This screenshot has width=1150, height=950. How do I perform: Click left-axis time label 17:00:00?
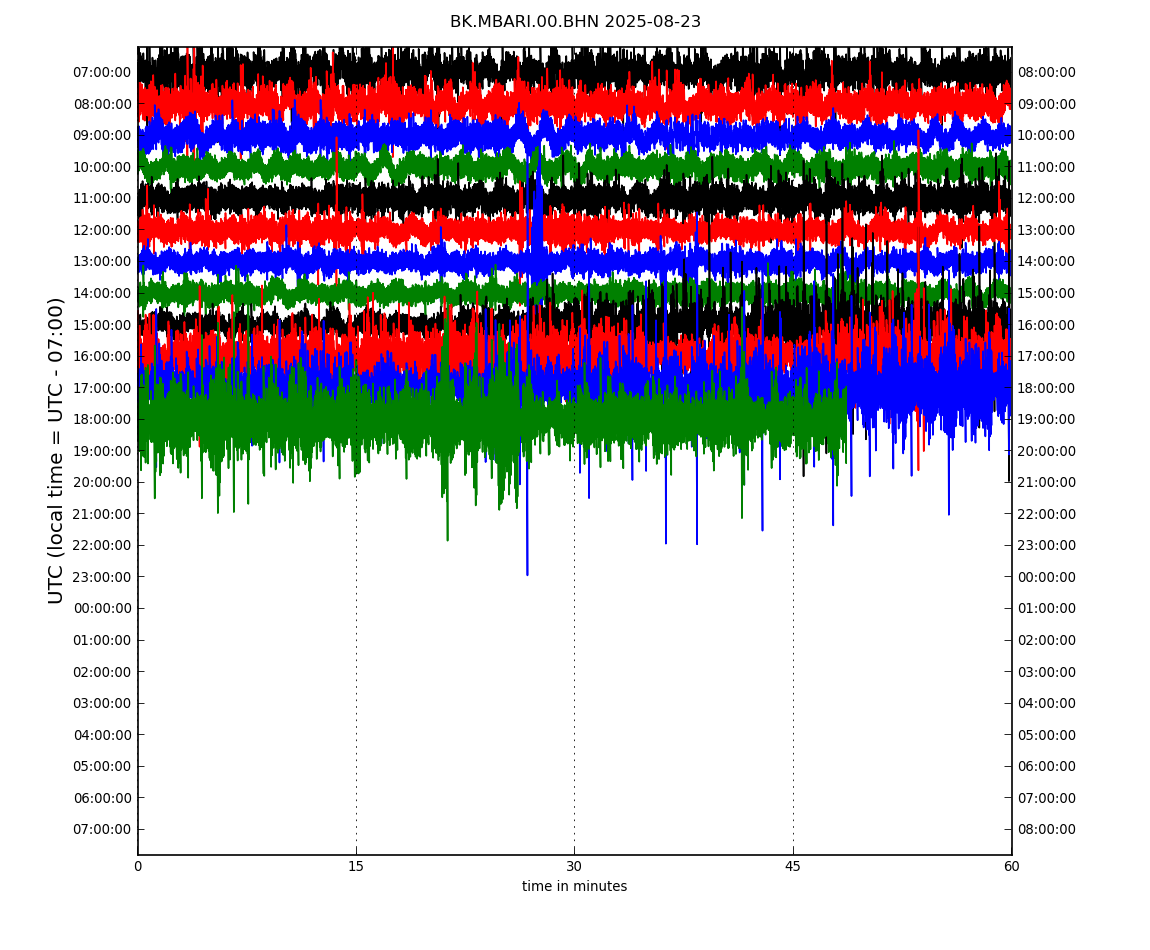tap(102, 388)
